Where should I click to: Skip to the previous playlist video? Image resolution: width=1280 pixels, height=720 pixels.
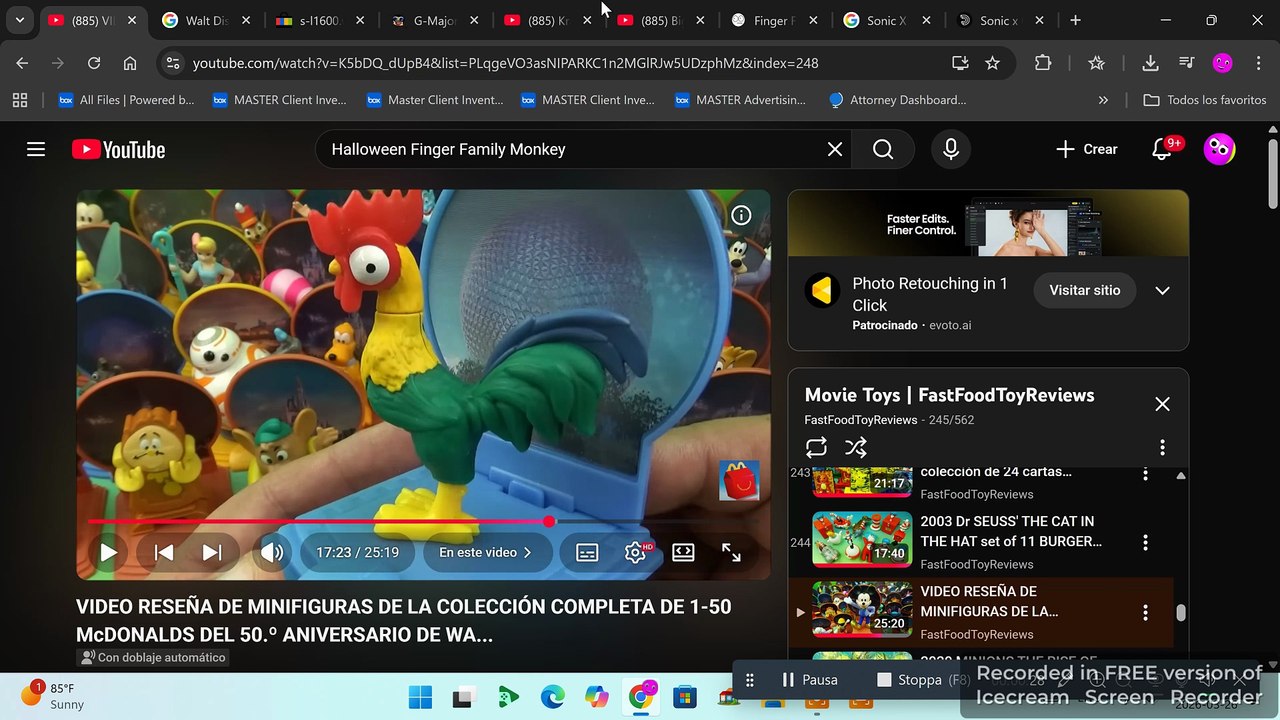pos(164,552)
